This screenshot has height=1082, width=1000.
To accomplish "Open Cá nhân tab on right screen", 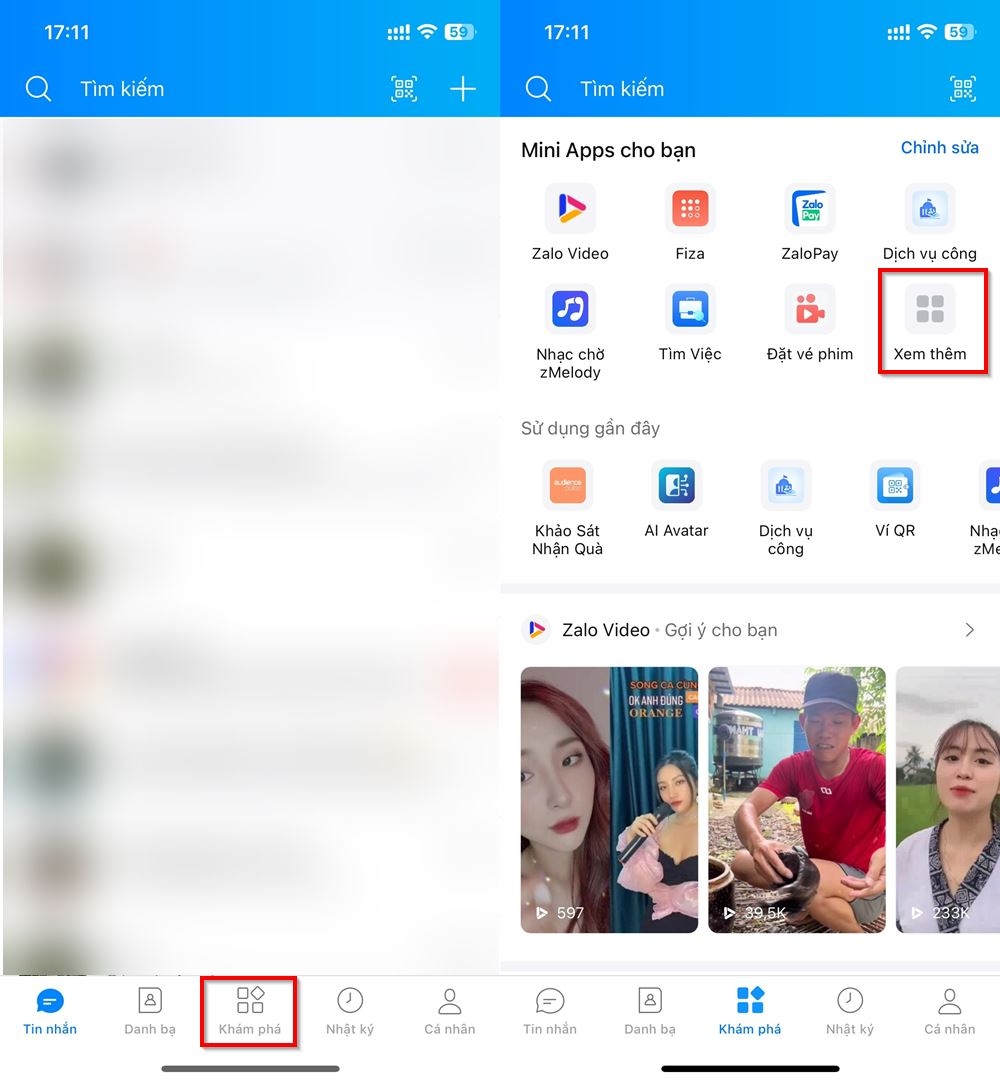I will tap(950, 1012).
